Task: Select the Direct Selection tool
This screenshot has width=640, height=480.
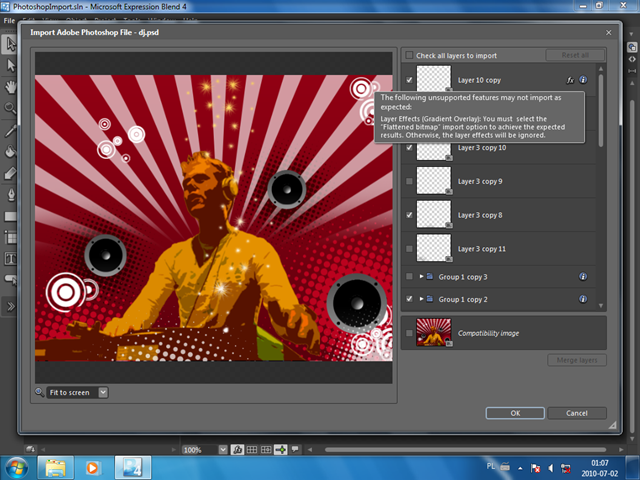Action: (10, 65)
